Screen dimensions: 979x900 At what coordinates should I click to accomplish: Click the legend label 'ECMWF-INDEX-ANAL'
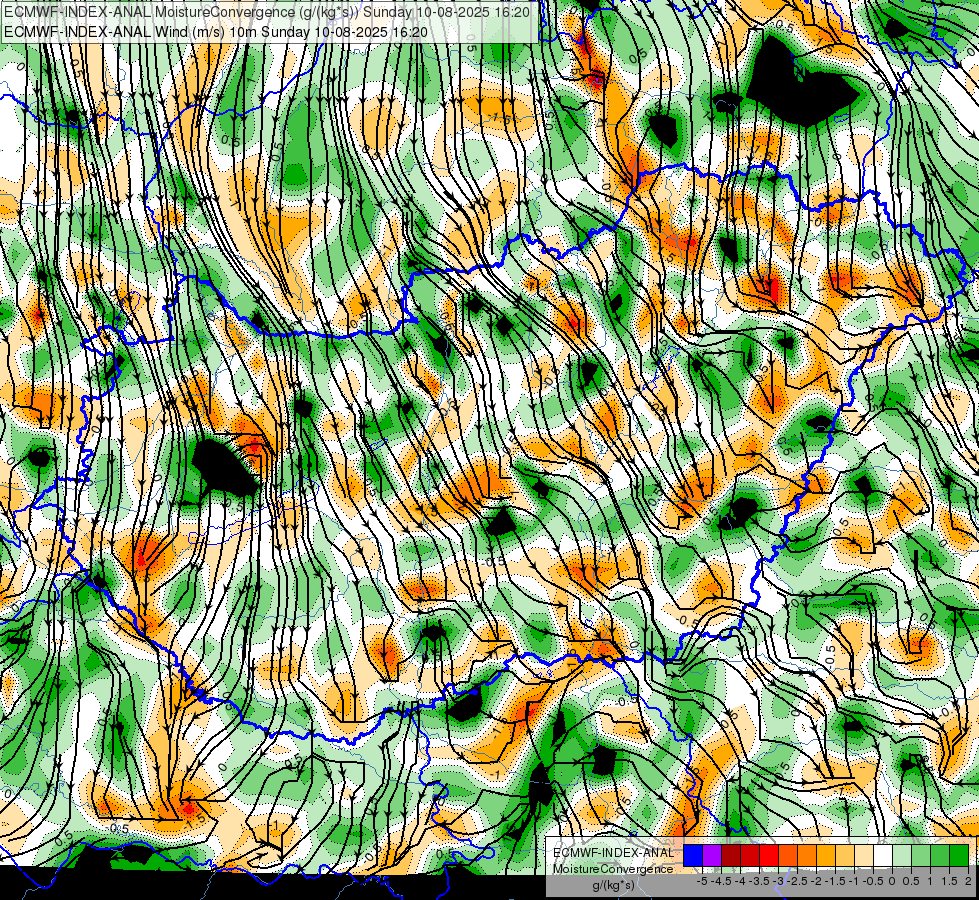click(x=613, y=853)
